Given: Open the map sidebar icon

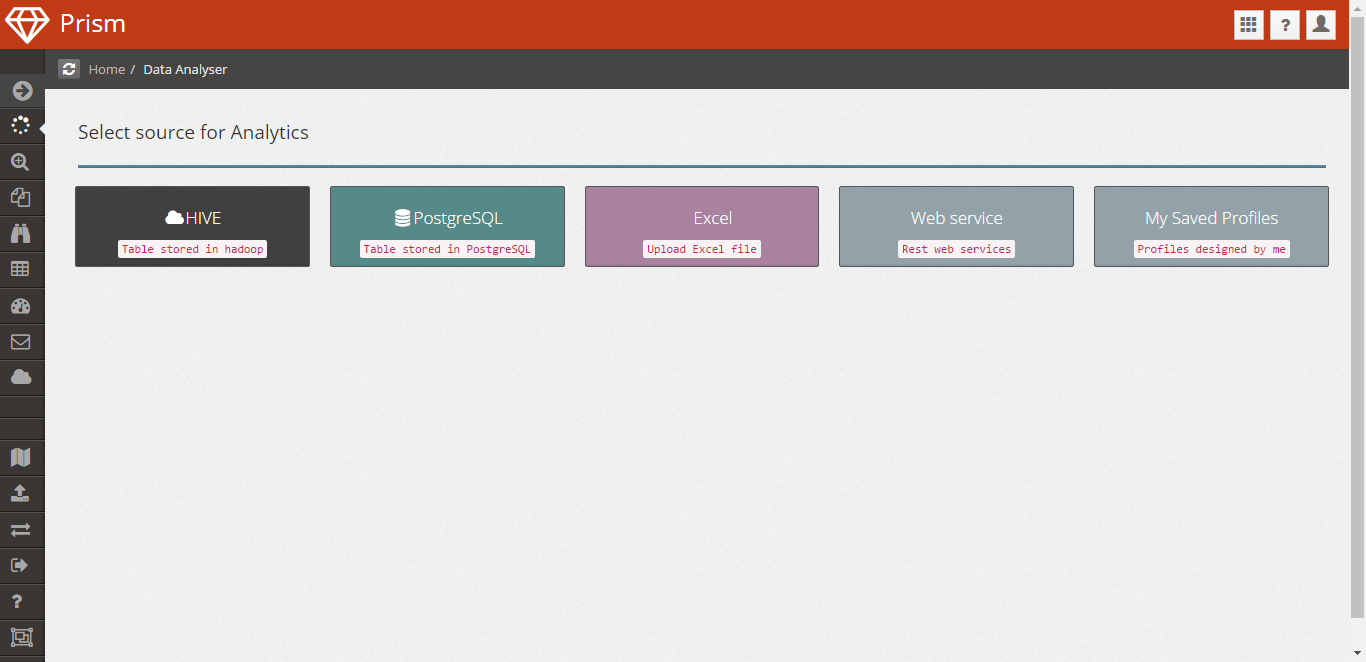Looking at the screenshot, I should (x=22, y=458).
